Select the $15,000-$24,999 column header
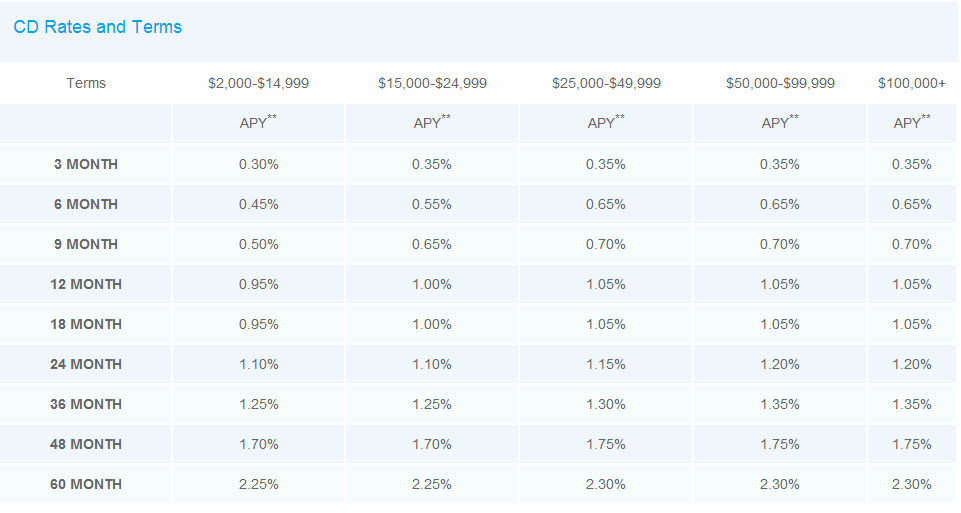The height and width of the screenshot is (513, 961). point(432,83)
